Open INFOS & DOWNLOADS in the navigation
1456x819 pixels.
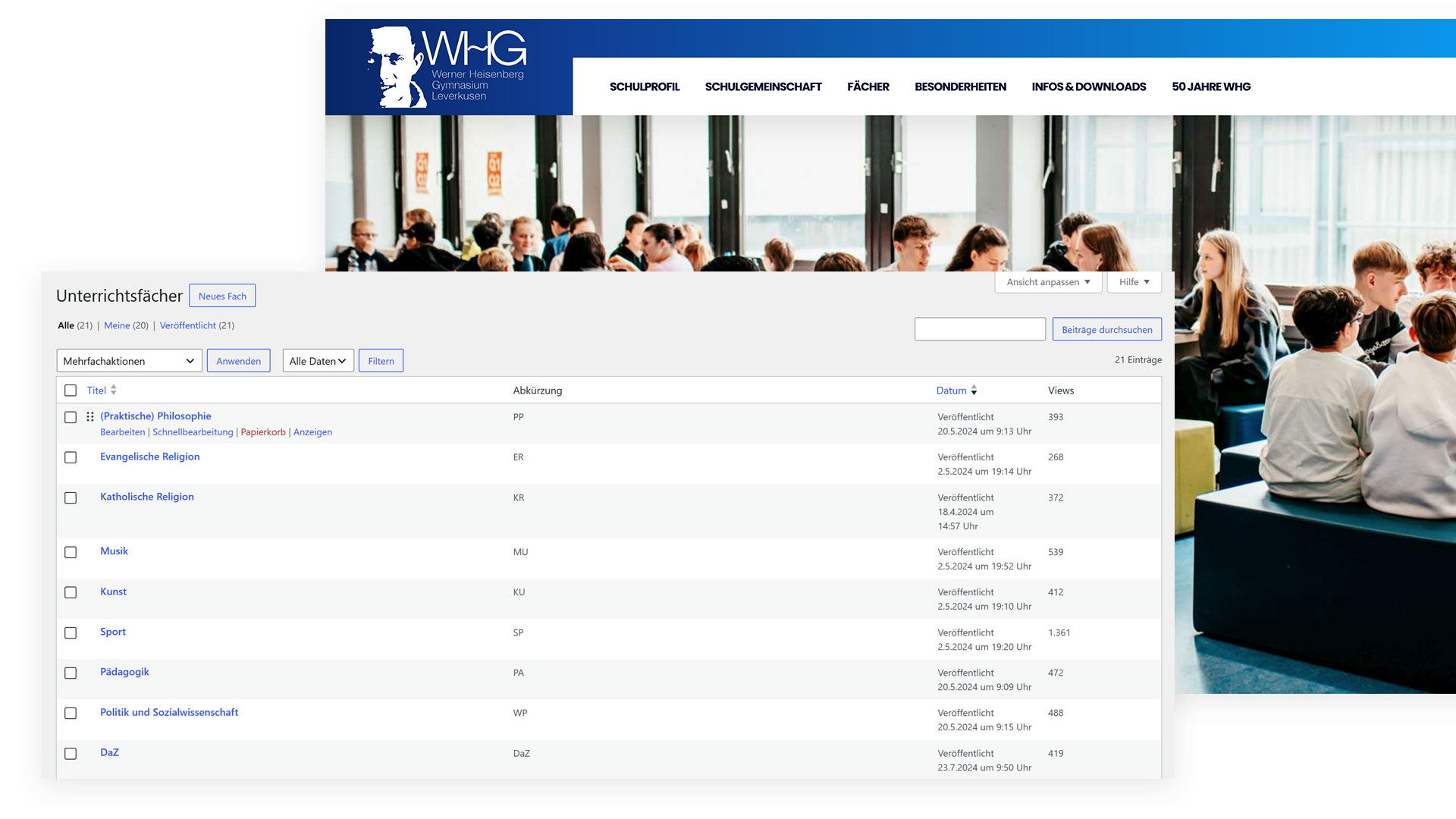coord(1088,86)
